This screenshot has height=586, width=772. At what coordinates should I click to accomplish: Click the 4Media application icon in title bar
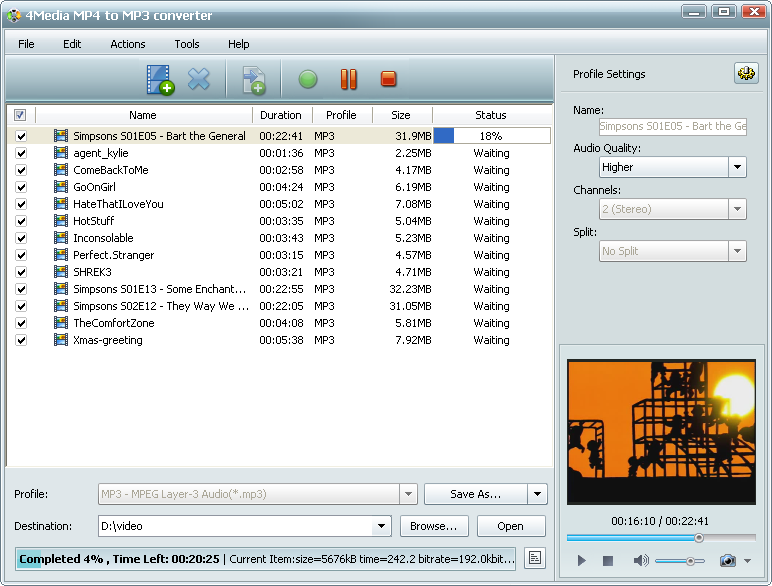pos(14,15)
